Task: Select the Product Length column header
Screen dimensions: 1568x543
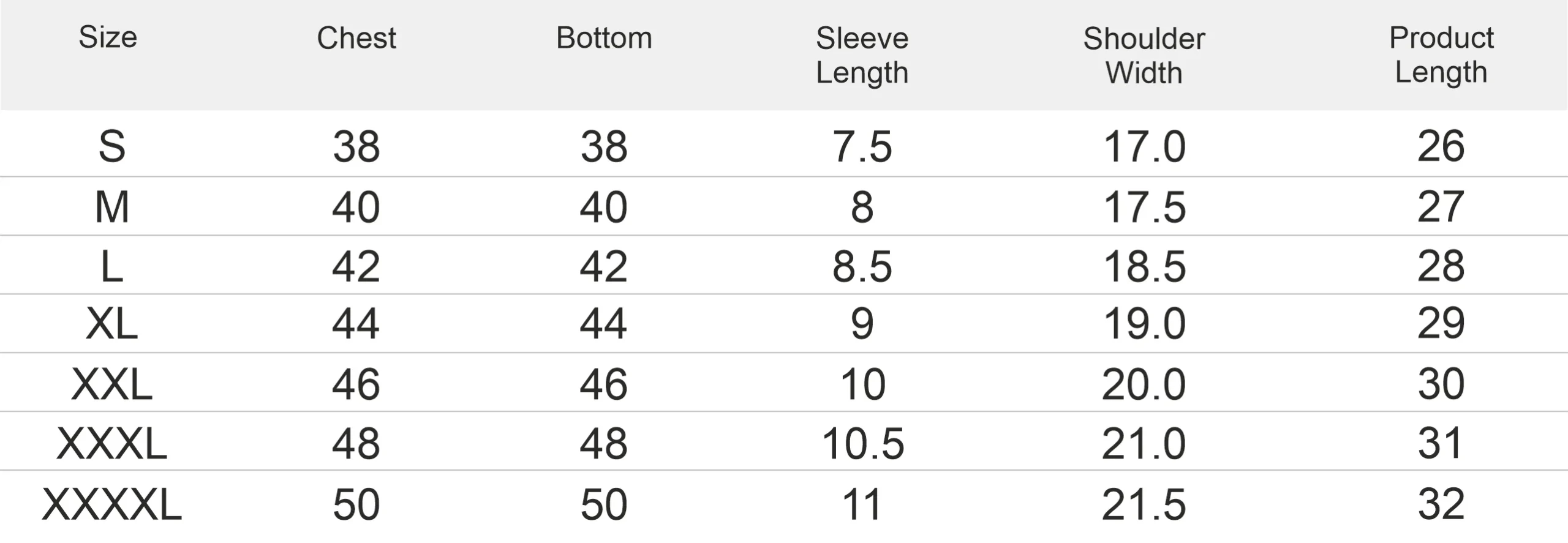Action: click(1441, 56)
